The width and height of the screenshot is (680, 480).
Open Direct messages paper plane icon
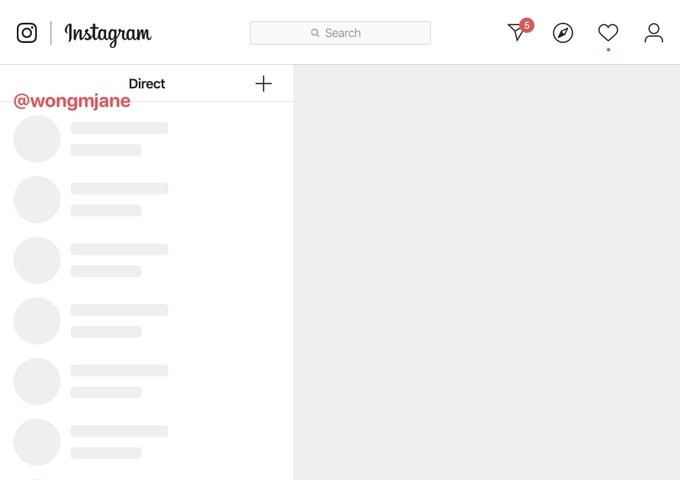point(517,33)
